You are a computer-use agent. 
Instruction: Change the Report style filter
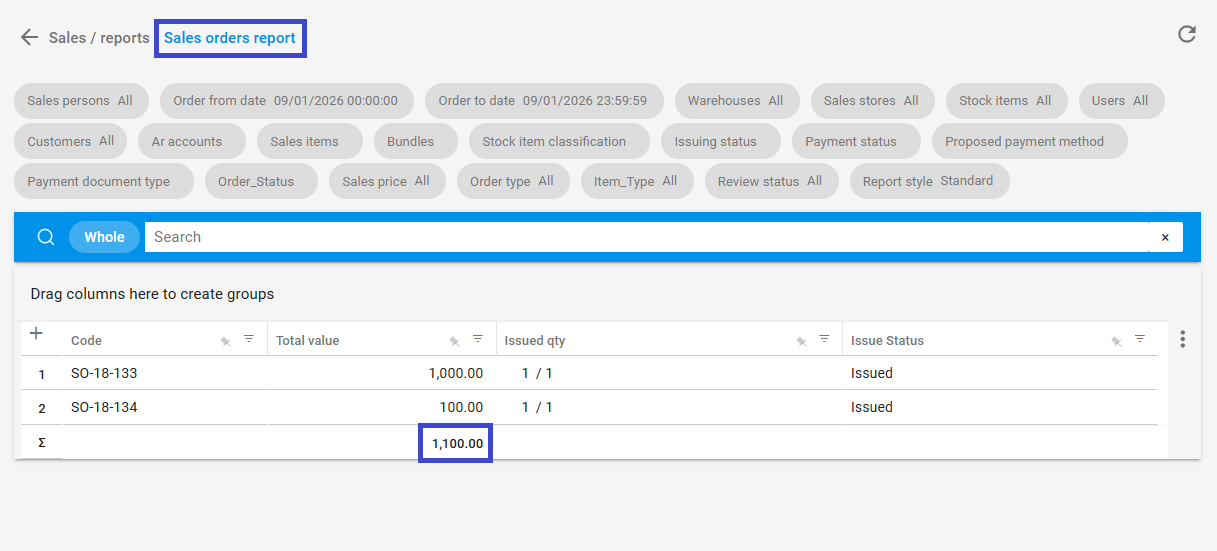click(x=929, y=181)
